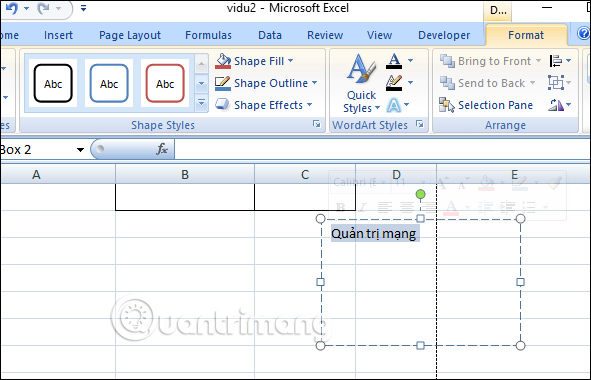Viewport: 591px width, 380px height.
Task: Open the Group objects menu
Action: coord(560,83)
